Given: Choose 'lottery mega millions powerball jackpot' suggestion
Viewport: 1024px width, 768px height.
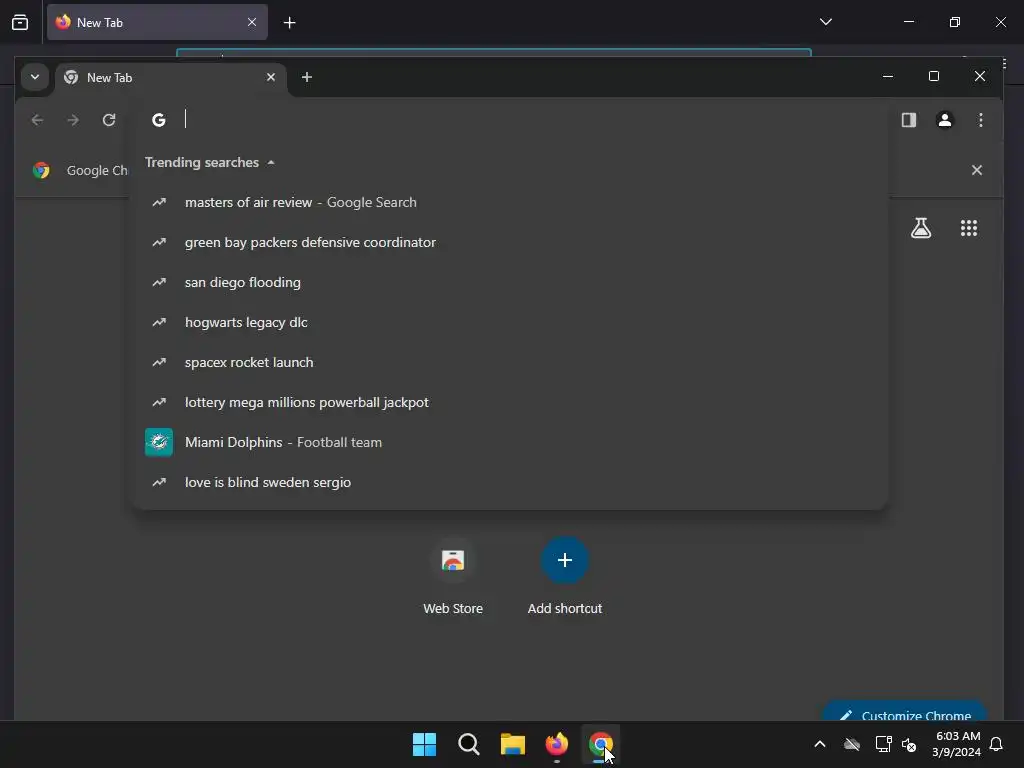Looking at the screenshot, I should point(509,402).
